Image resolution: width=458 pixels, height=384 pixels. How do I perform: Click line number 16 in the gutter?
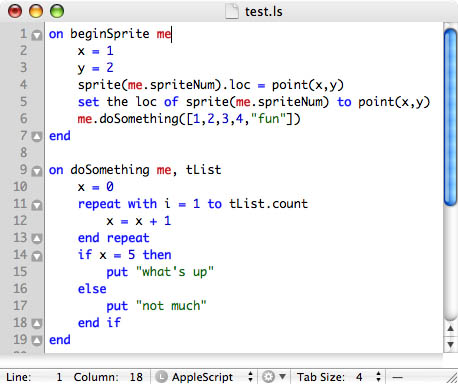(x=20, y=288)
